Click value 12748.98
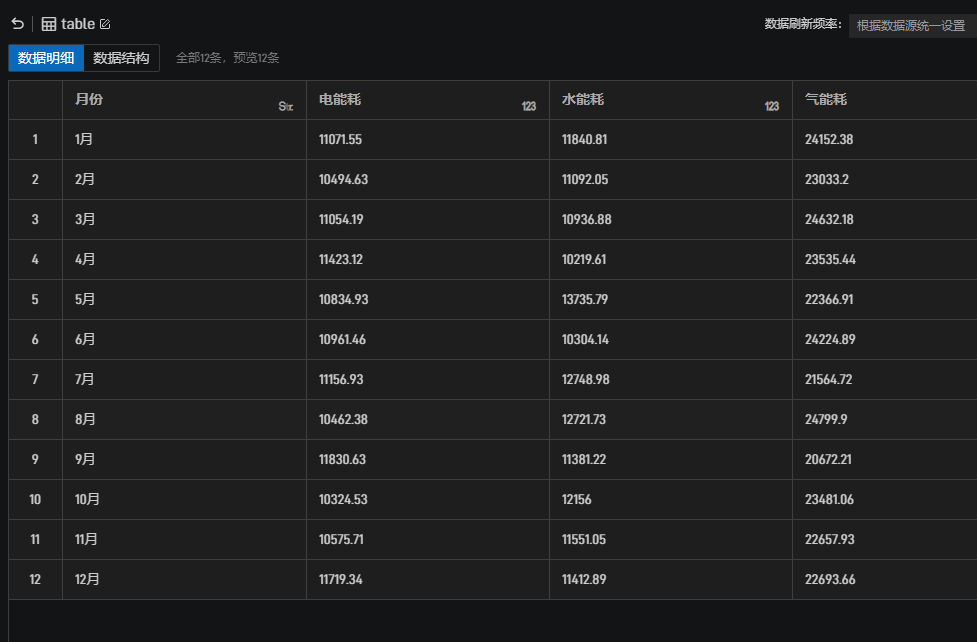The image size is (977, 642). (586, 379)
